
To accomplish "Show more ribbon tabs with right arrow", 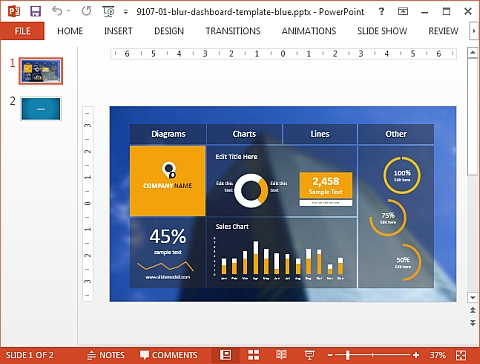I will 474,31.
